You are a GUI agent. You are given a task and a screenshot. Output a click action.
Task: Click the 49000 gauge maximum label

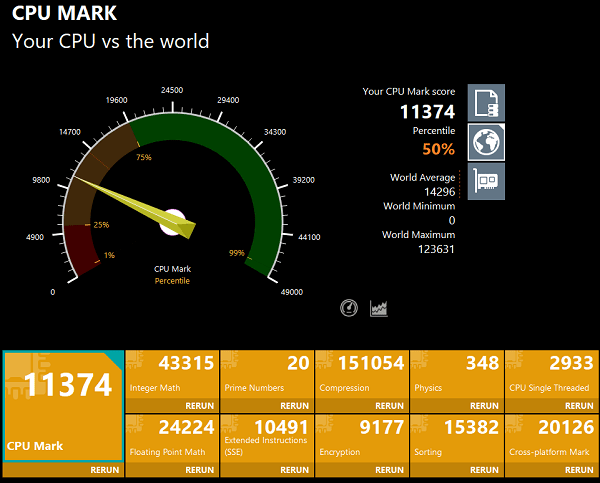tap(292, 292)
